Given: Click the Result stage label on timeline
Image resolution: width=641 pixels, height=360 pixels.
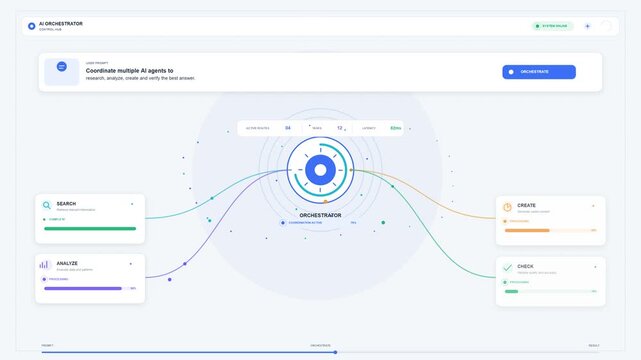Looking at the screenshot, I should (594, 346).
